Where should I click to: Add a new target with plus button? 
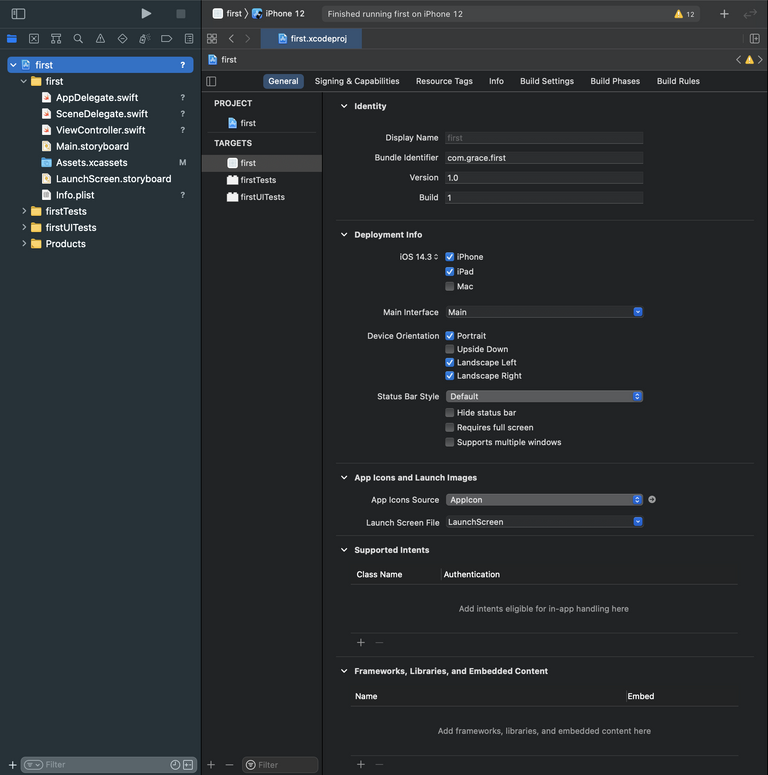(x=211, y=765)
